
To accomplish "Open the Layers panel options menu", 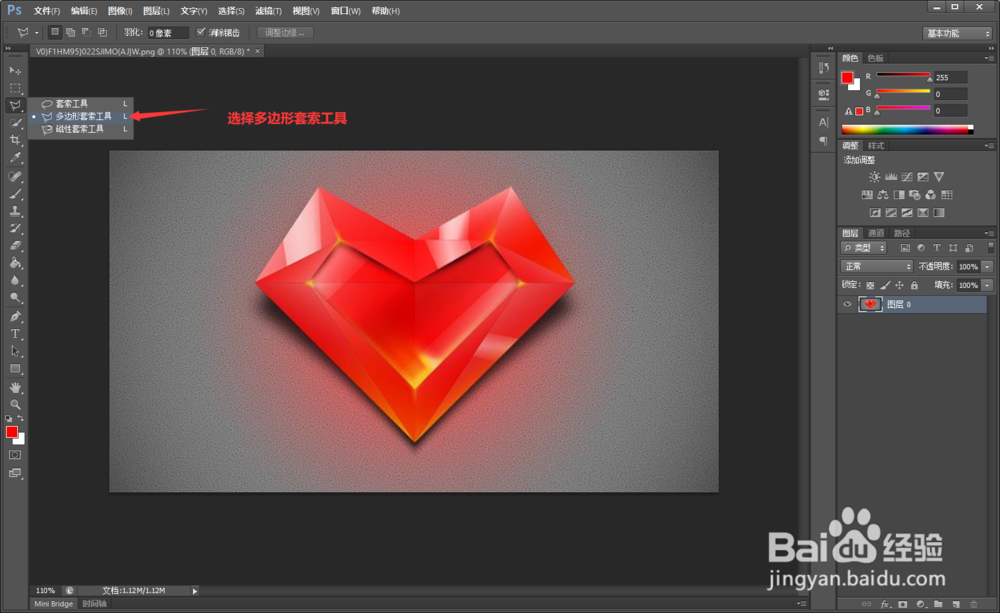I will point(989,233).
